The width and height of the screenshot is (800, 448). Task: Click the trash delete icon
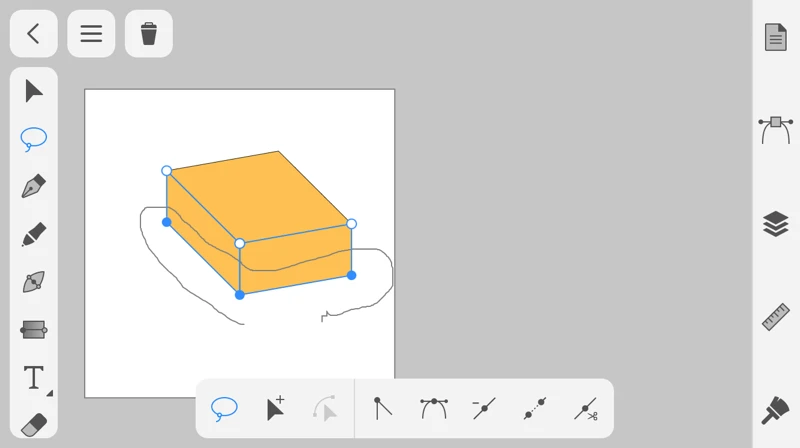pos(149,34)
